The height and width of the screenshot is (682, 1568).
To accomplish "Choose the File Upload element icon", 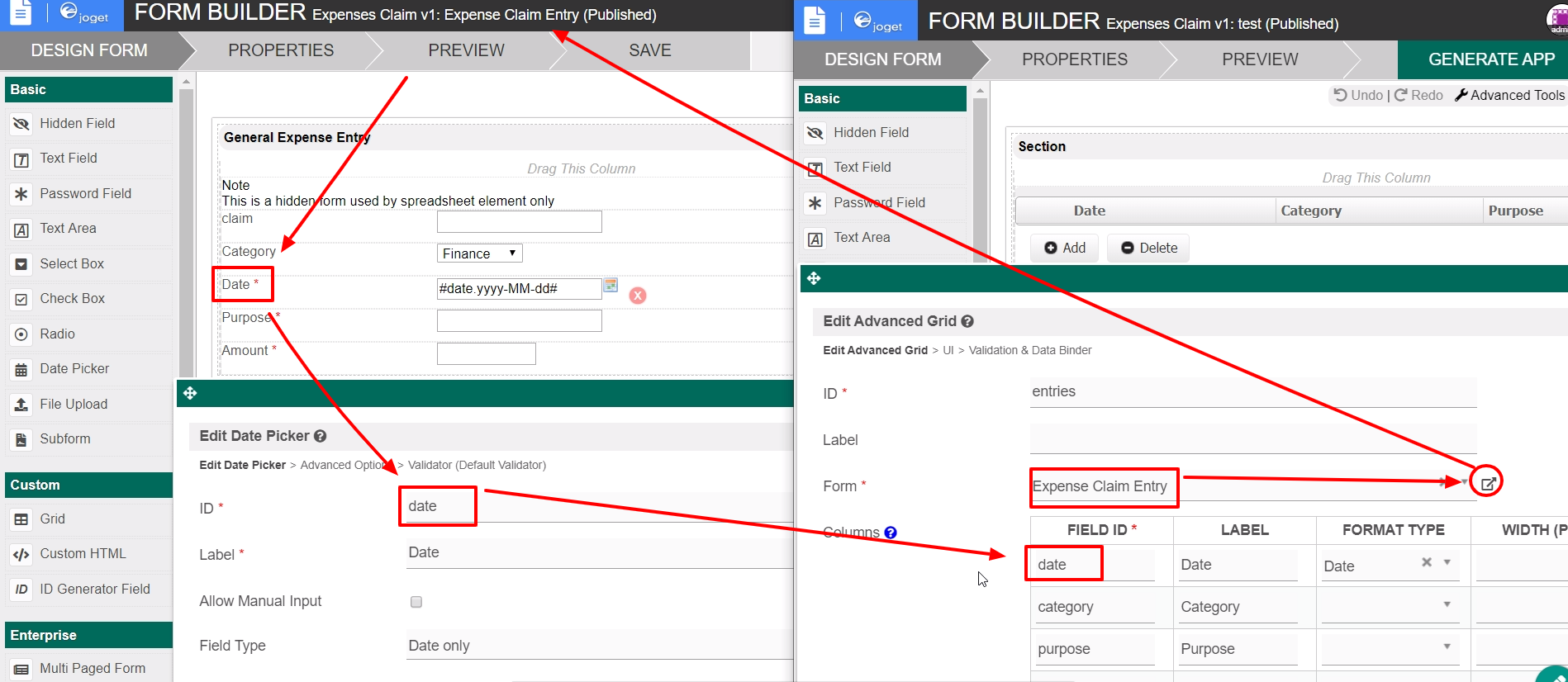I will pyautogui.click(x=21, y=405).
